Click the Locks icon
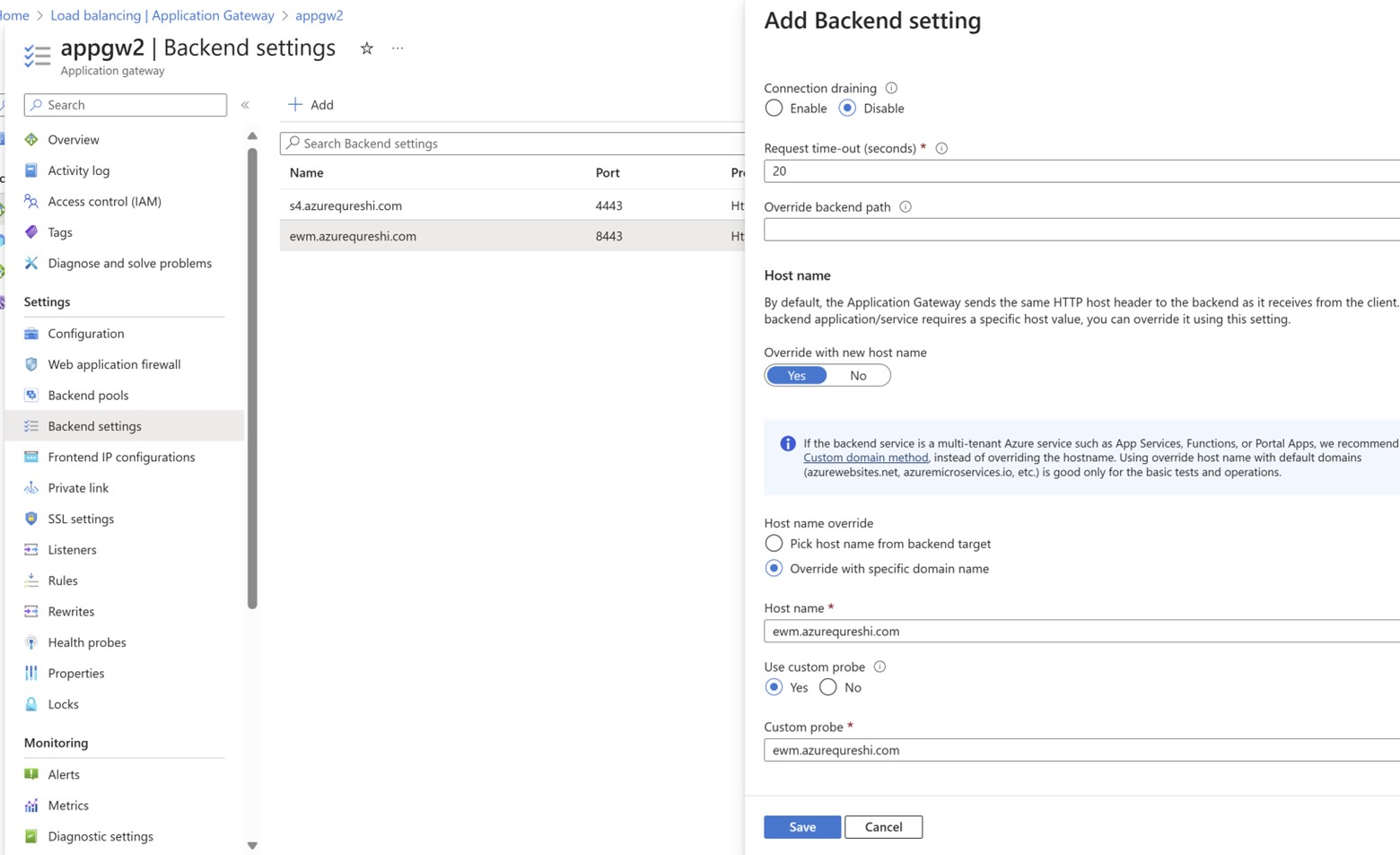Screen dimensions: 1400x855 (x=31, y=704)
